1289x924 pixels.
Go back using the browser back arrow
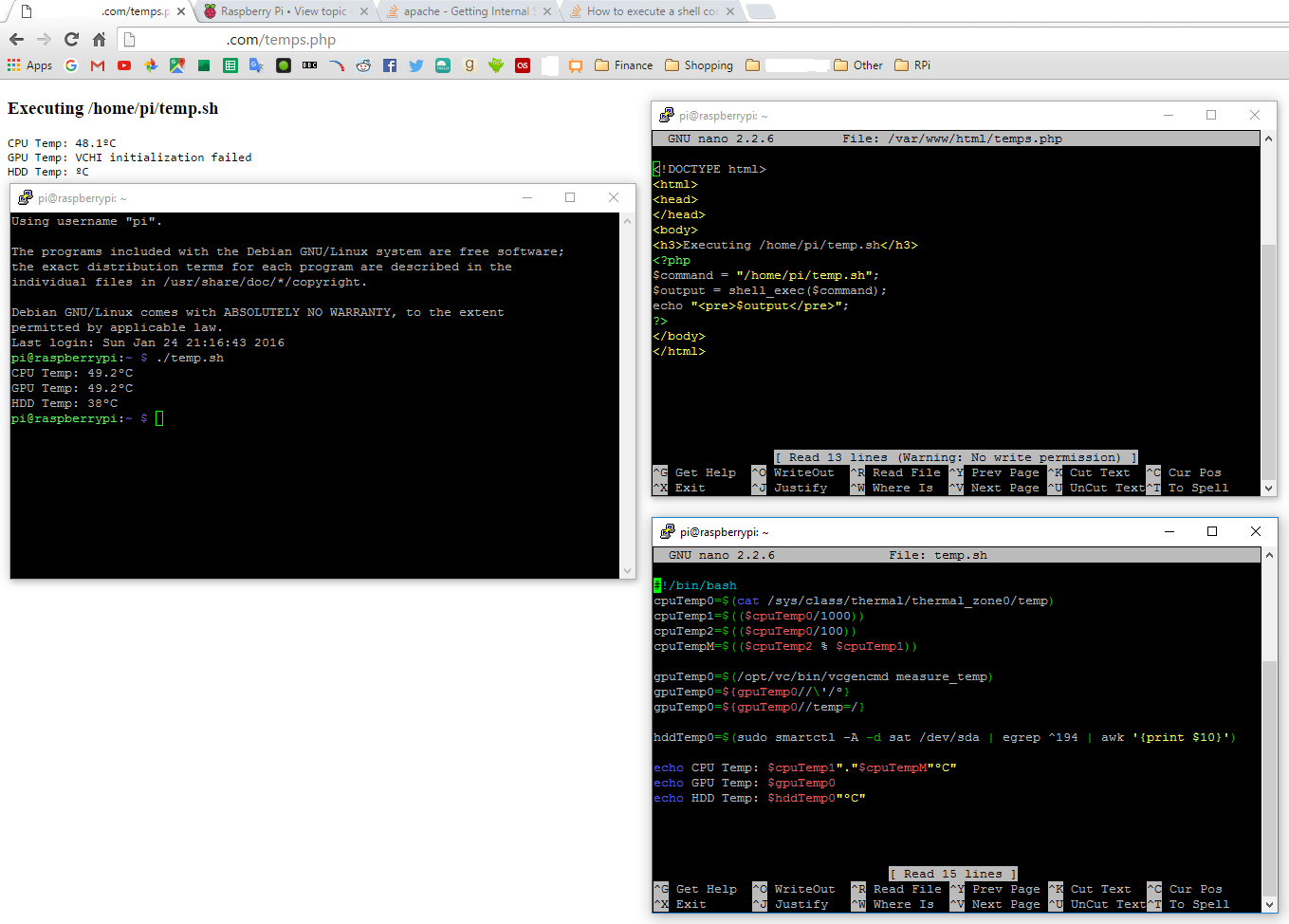pyautogui.click(x=16, y=39)
